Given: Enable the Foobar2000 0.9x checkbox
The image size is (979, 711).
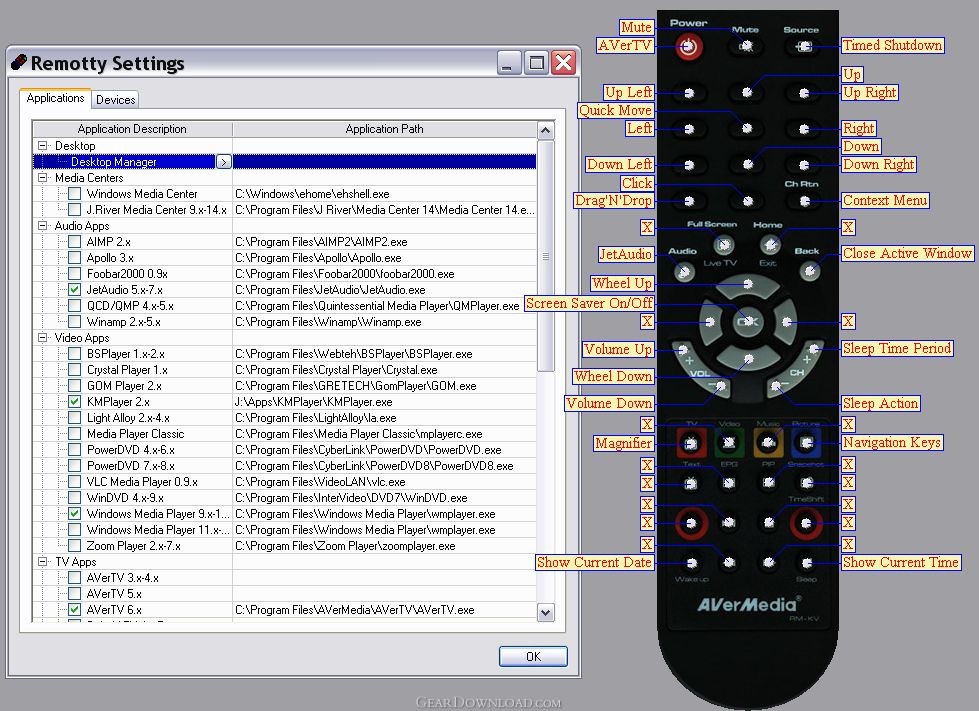Looking at the screenshot, I should coord(74,274).
